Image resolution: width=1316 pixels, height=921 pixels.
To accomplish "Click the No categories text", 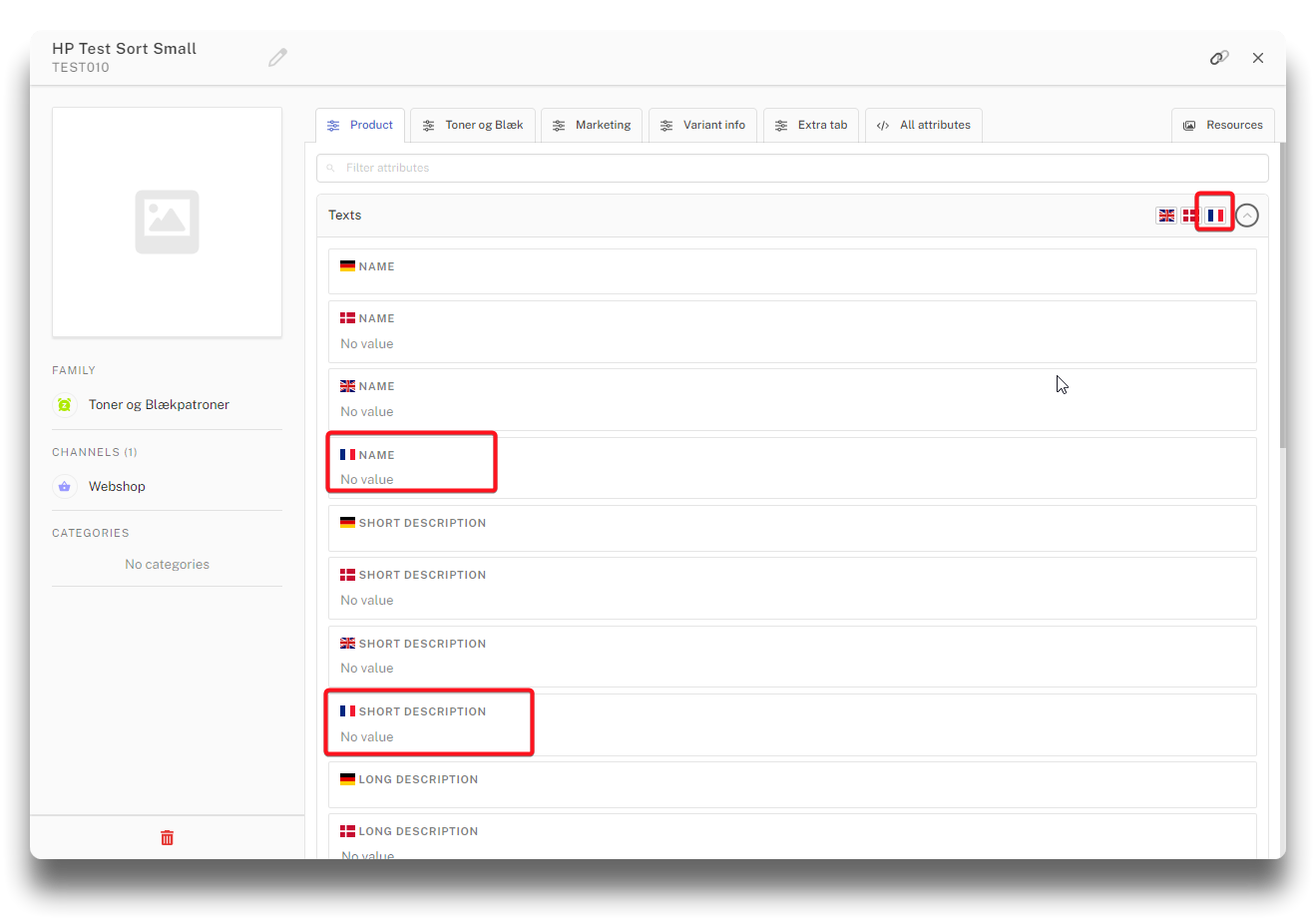I will click(x=167, y=565).
